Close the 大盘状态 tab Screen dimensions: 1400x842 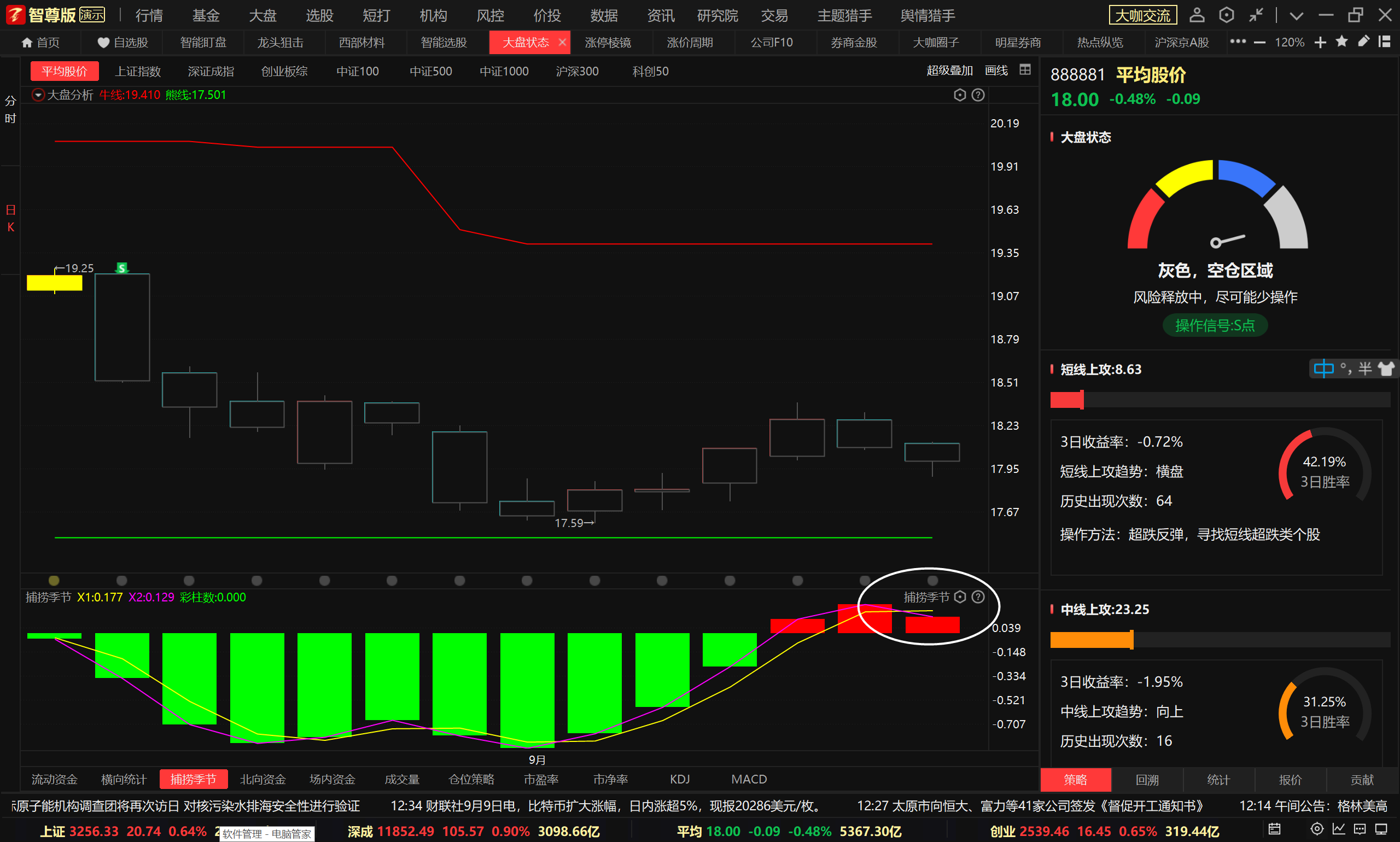[562, 42]
